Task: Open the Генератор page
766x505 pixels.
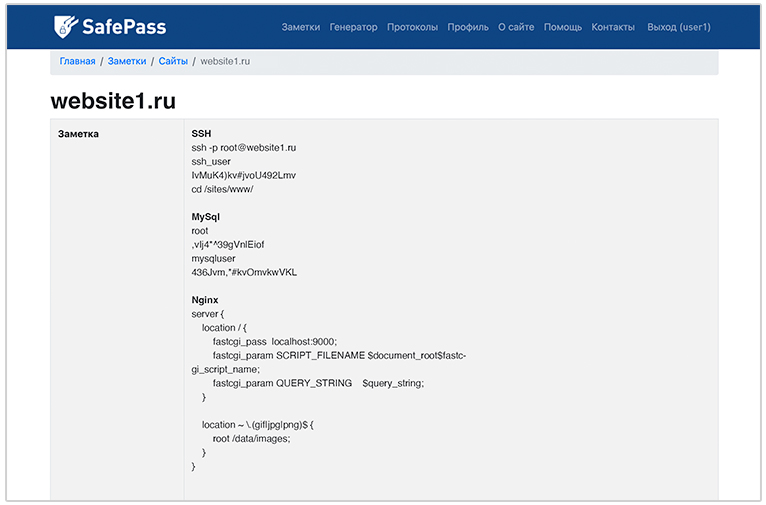Action: point(353,27)
